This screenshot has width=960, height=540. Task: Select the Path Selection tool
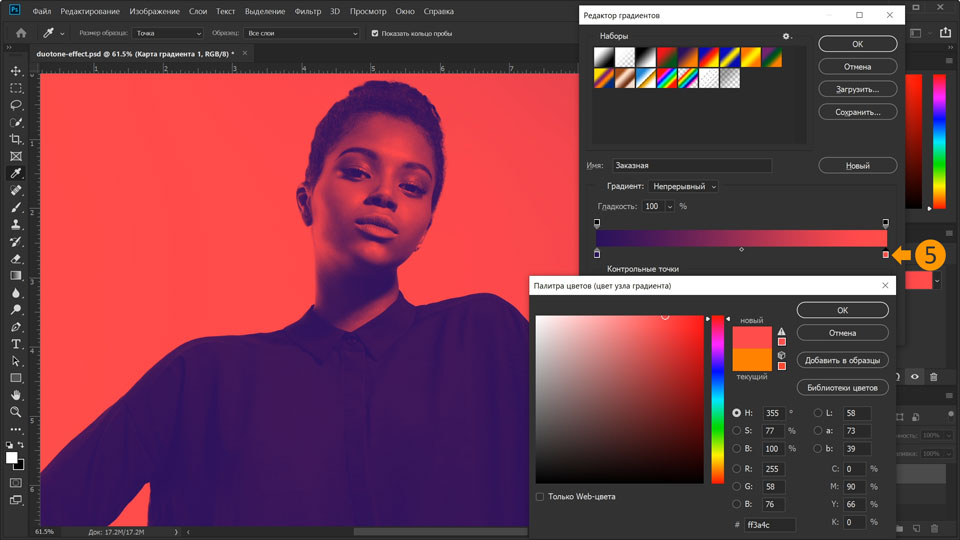(x=16, y=361)
